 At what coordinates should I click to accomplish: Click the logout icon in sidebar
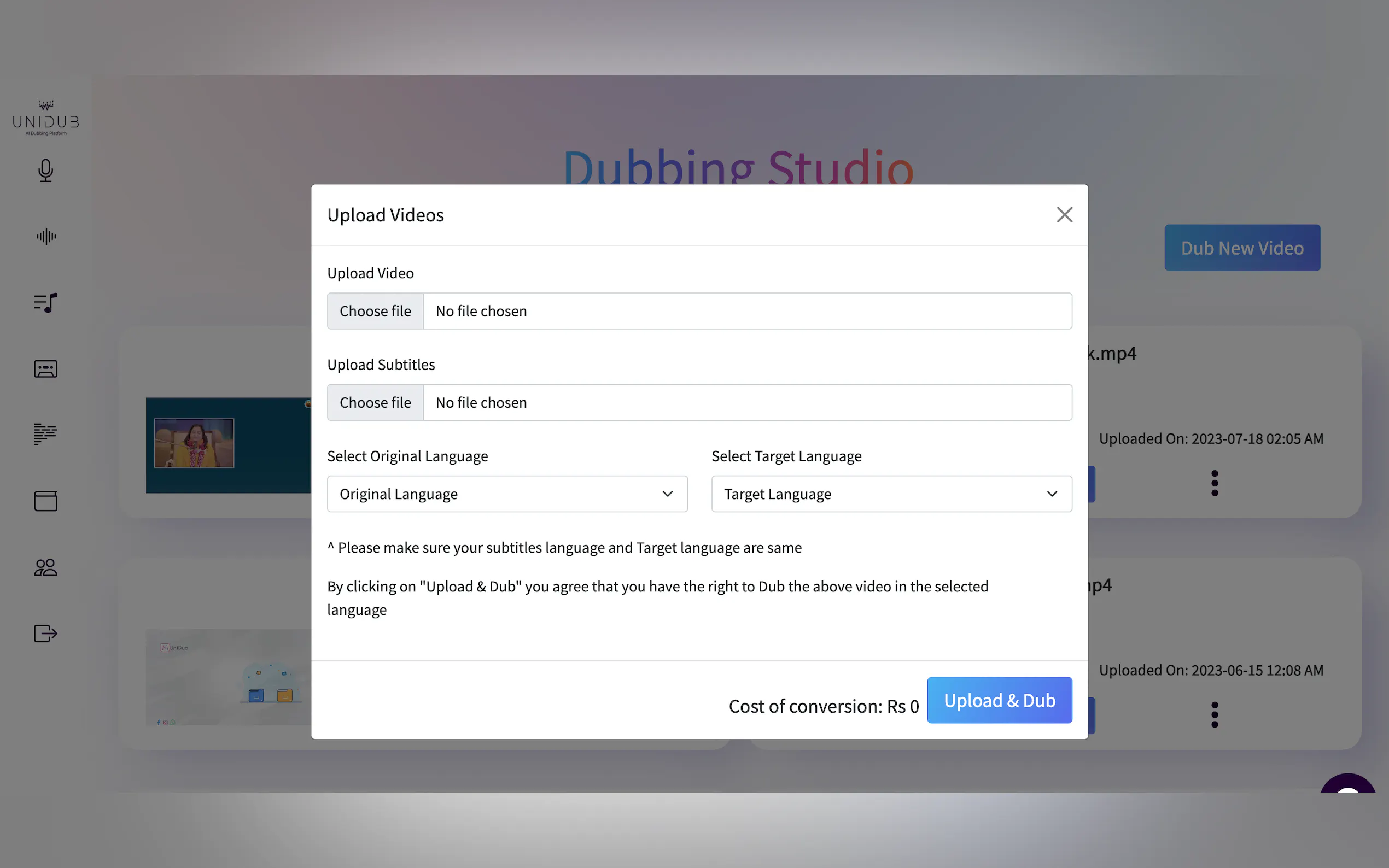[46, 633]
